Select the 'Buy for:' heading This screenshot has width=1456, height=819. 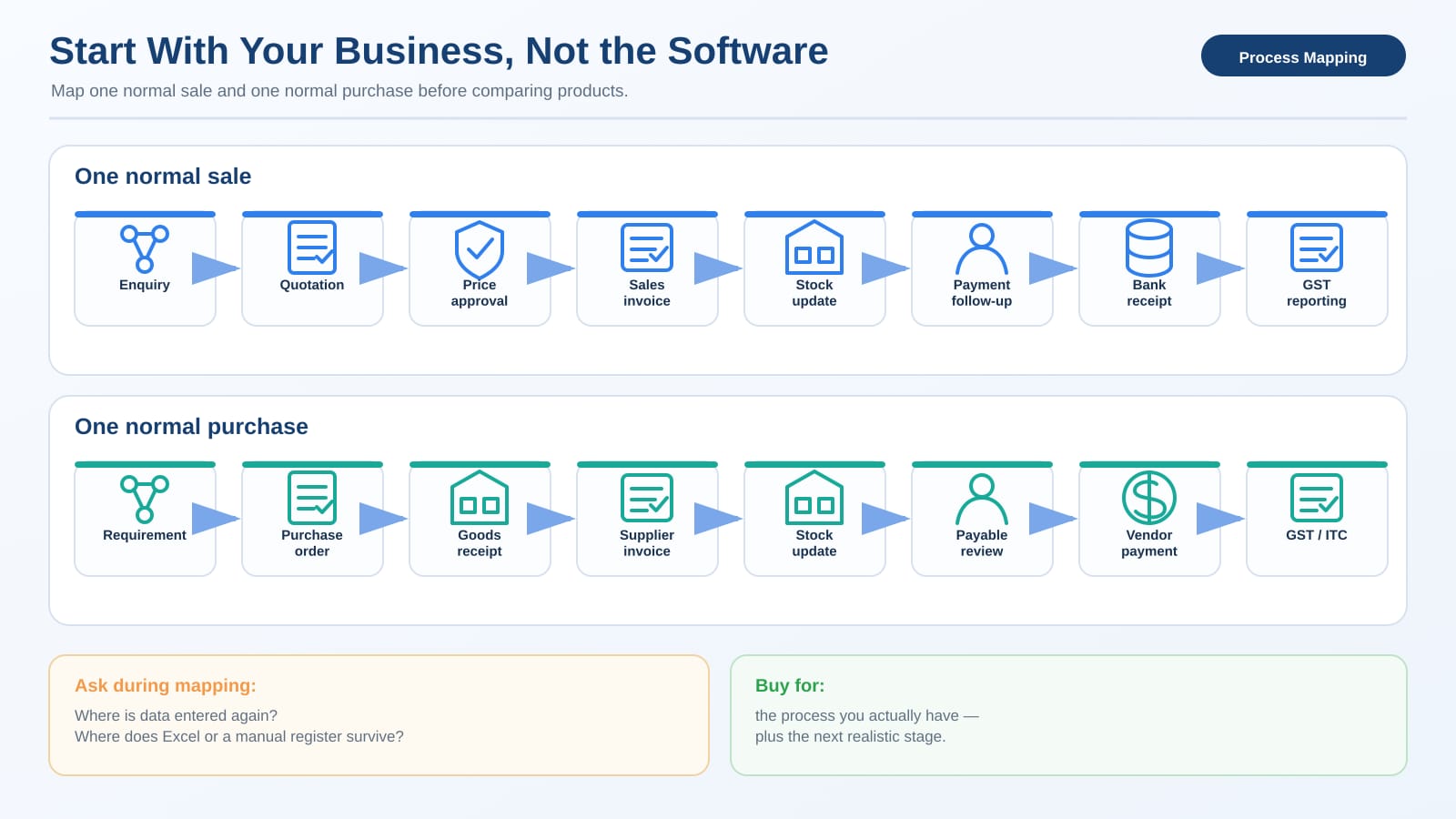(x=790, y=685)
